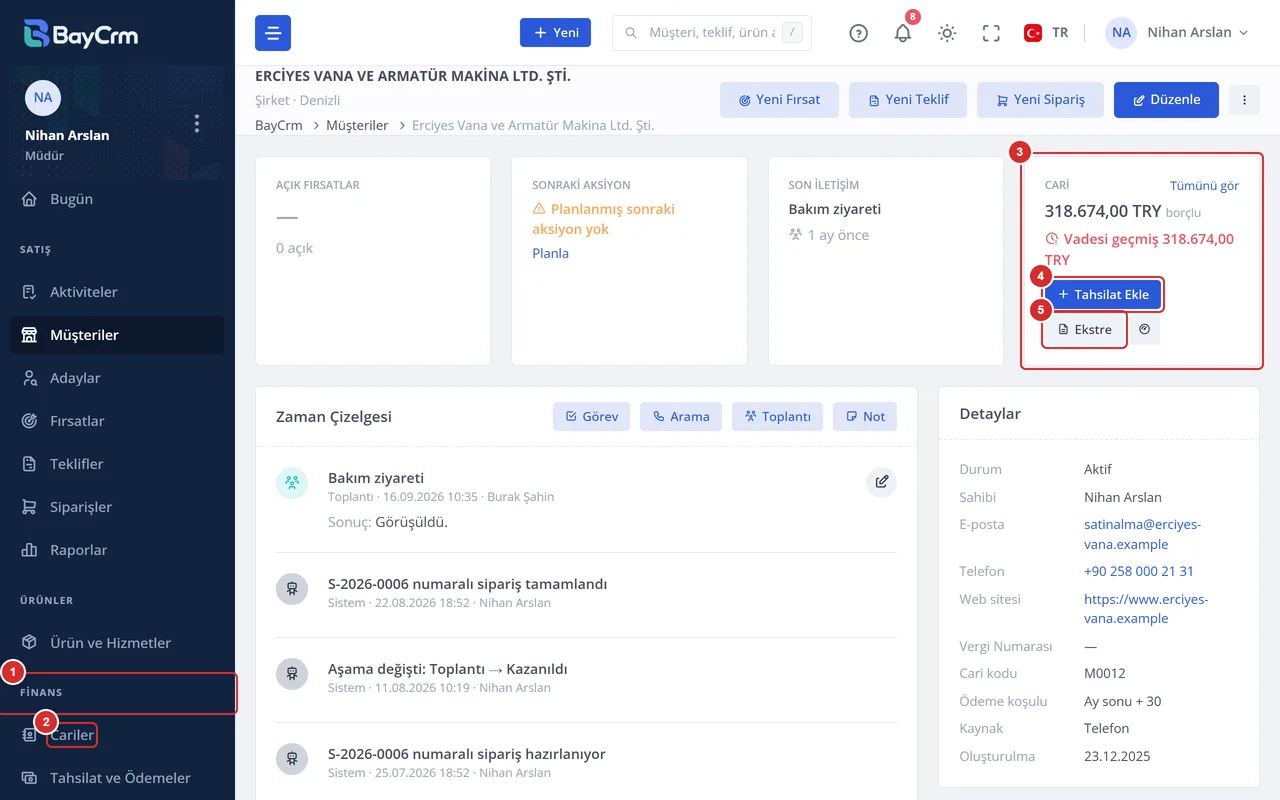Open the Ekstre statement
Screen dimensions: 1280x800
coord(1085,329)
